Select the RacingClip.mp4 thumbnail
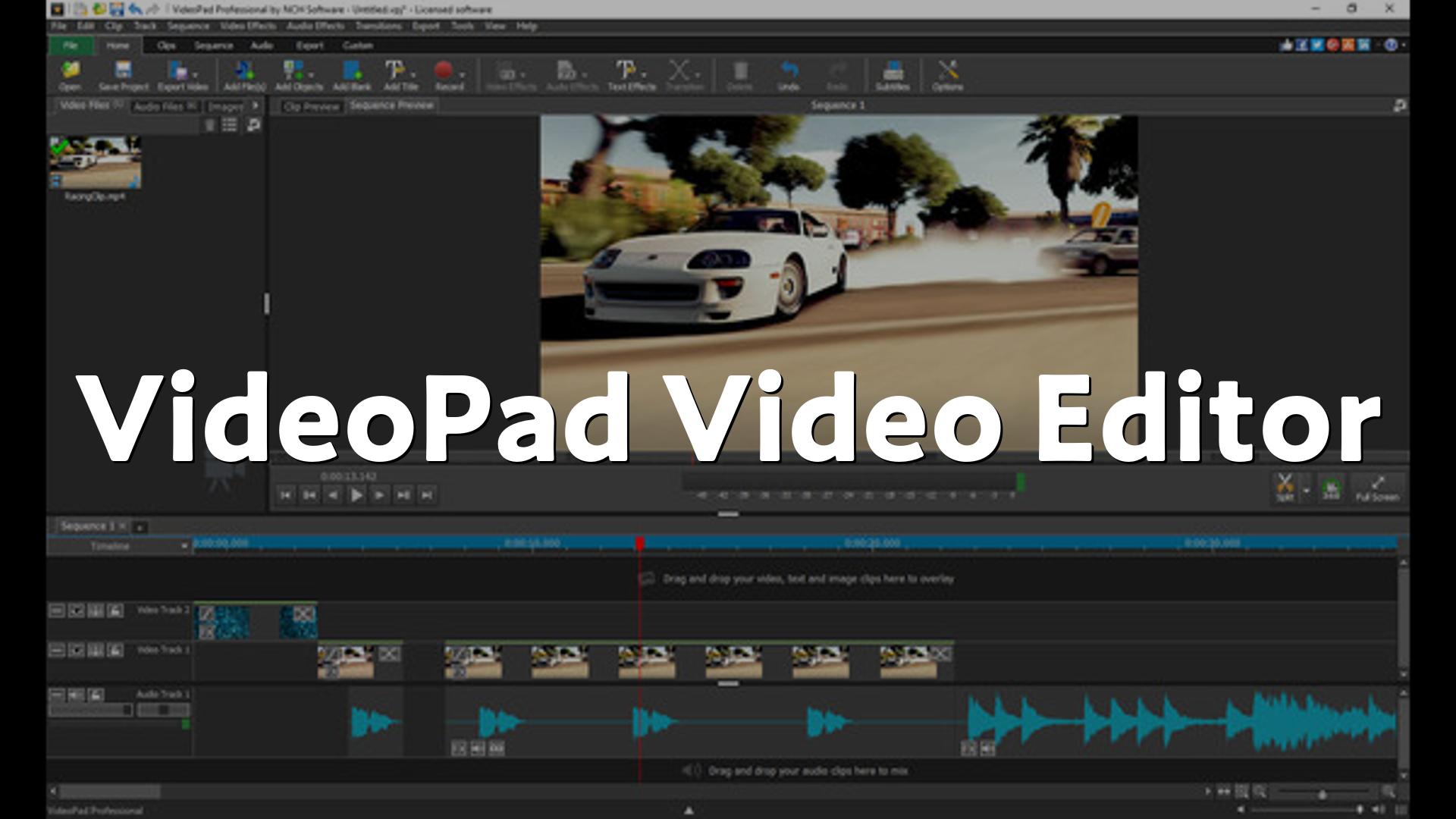 tap(95, 162)
